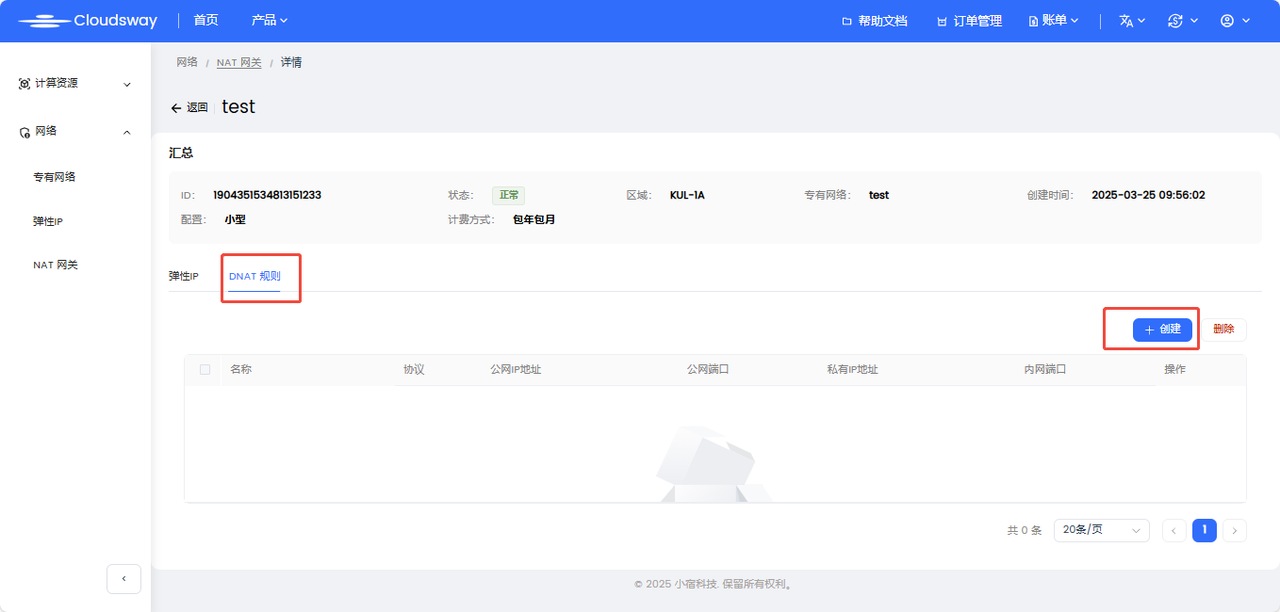Expand the 计算资源 sidebar section
Image resolution: width=1280 pixels, height=612 pixels.
point(126,84)
